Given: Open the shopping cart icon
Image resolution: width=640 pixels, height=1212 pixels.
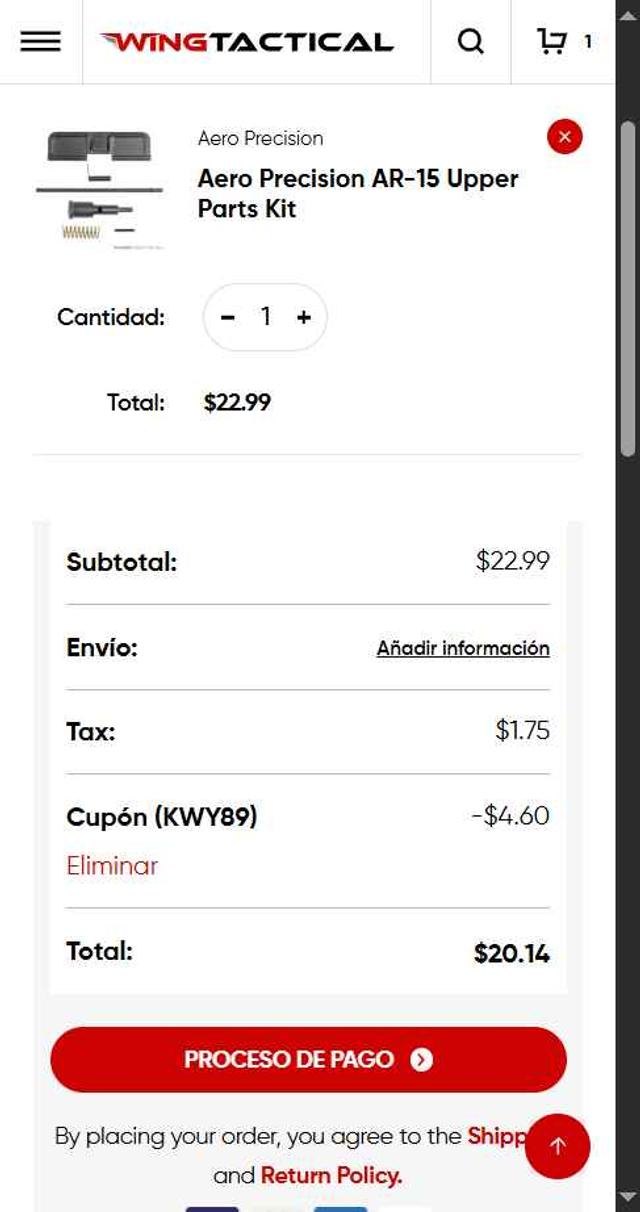Looking at the screenshot, I should [x=553, y=41].
